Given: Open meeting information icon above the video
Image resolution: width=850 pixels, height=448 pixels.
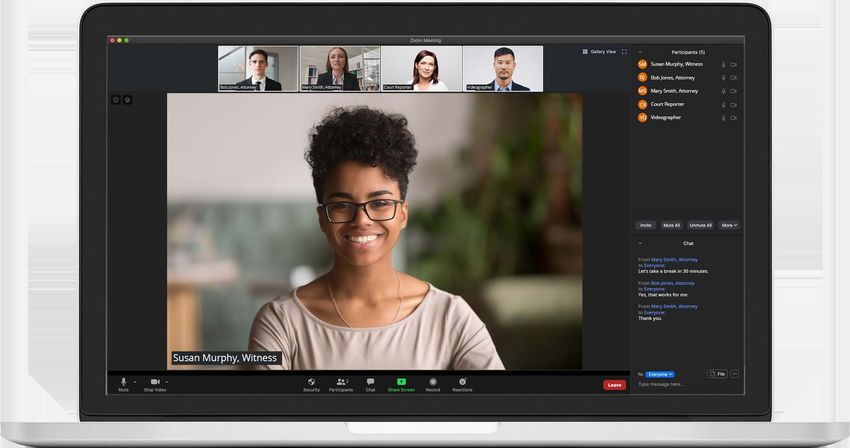Looking at the screenshot, I should click(x=115, y=100).
